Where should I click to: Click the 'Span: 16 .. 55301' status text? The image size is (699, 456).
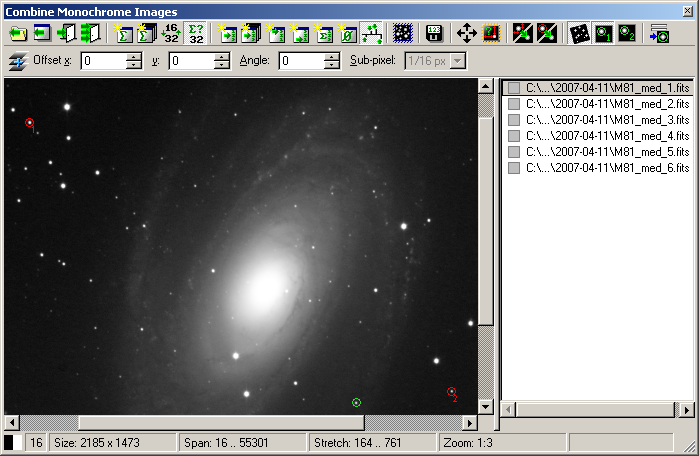(x=226, y=443)
